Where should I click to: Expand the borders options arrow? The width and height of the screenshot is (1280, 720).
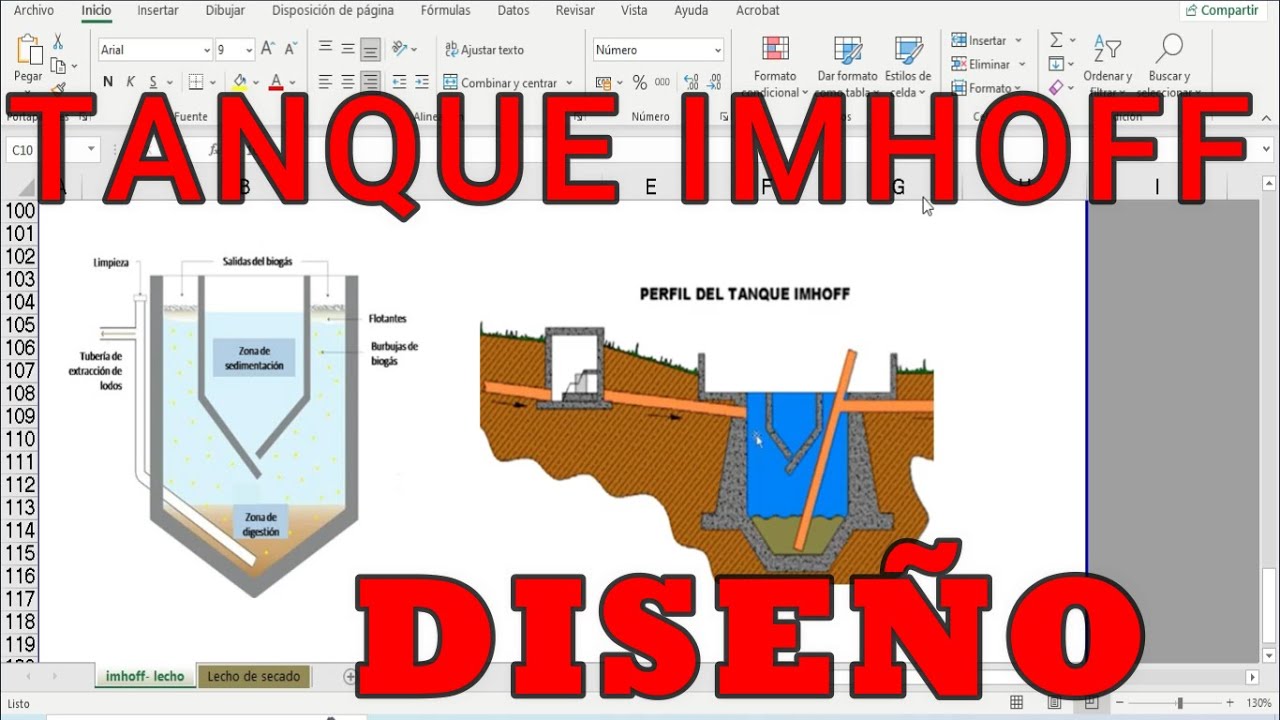pos(212,82)
